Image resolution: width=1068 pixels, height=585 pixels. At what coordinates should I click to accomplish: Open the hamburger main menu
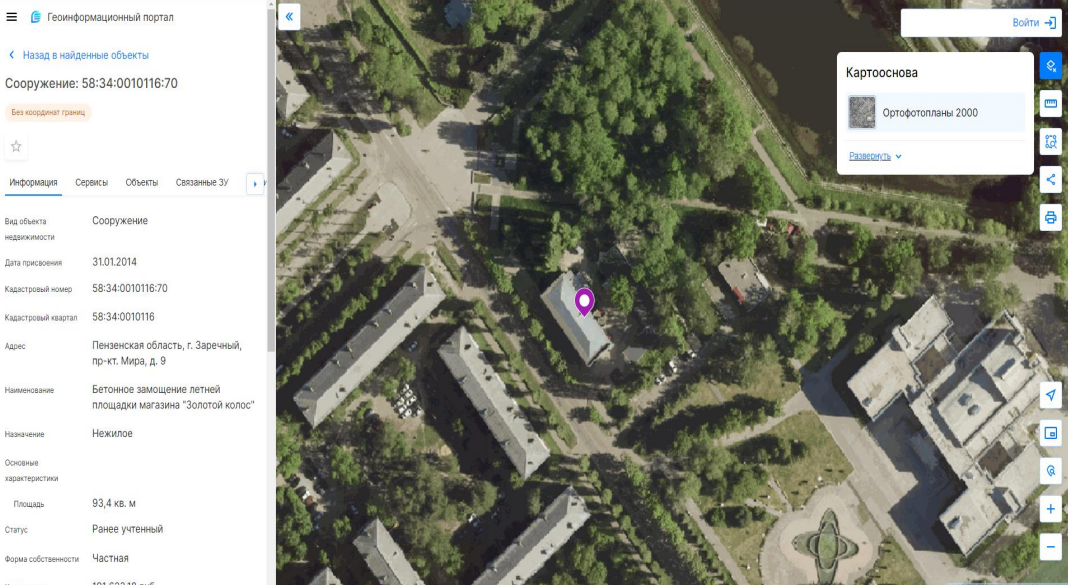pos(12,17)
